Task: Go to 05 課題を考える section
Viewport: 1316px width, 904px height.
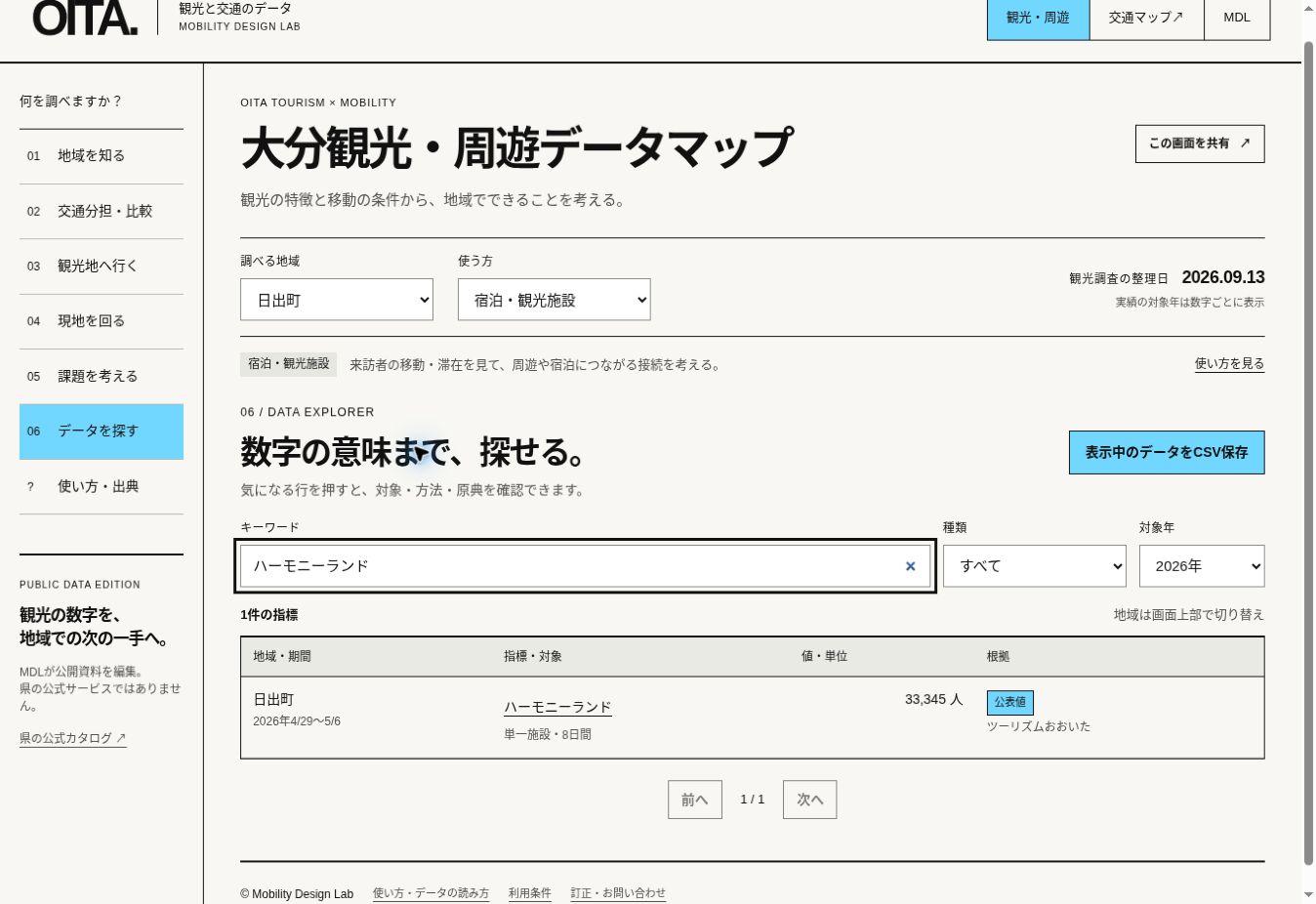Action: (102, 377)
